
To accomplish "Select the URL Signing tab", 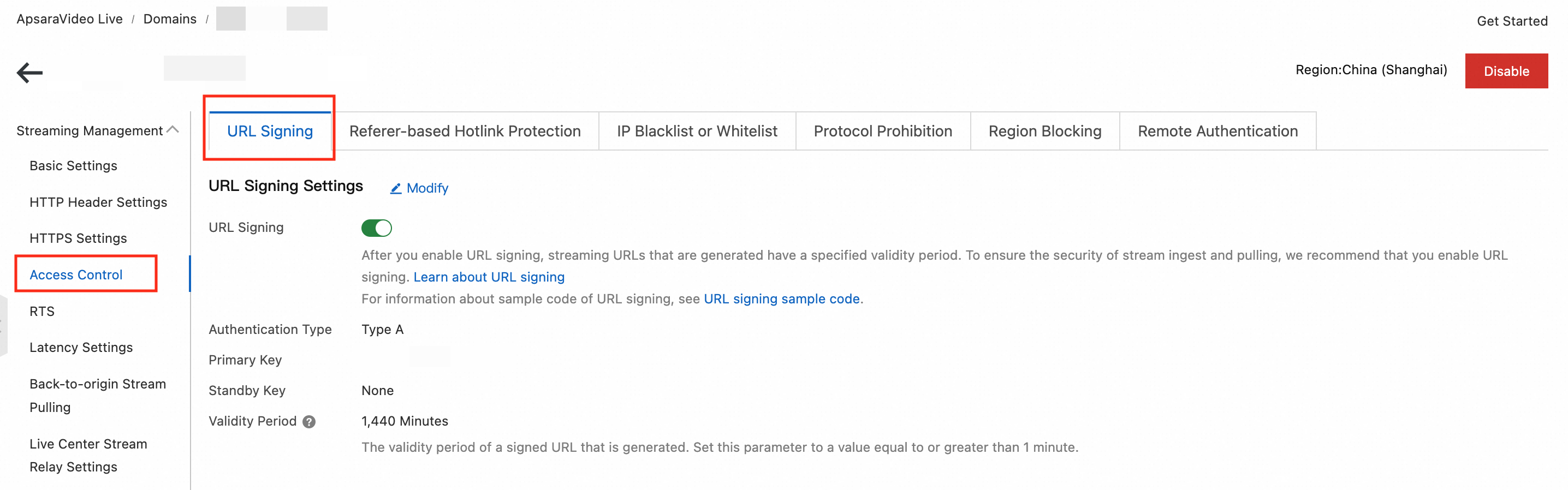I will (x=270, y=132).
